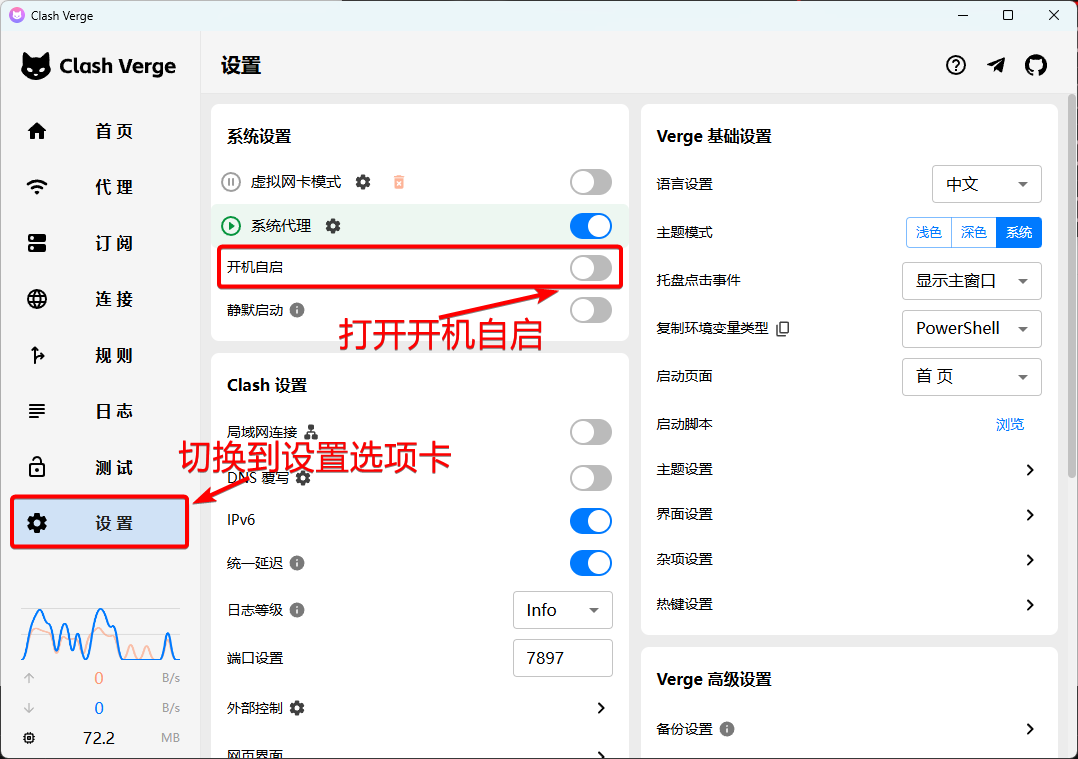The width and height of the screenshot is (1078, 759).
Task: Open the help manual question icon
Action: (956, 66)
